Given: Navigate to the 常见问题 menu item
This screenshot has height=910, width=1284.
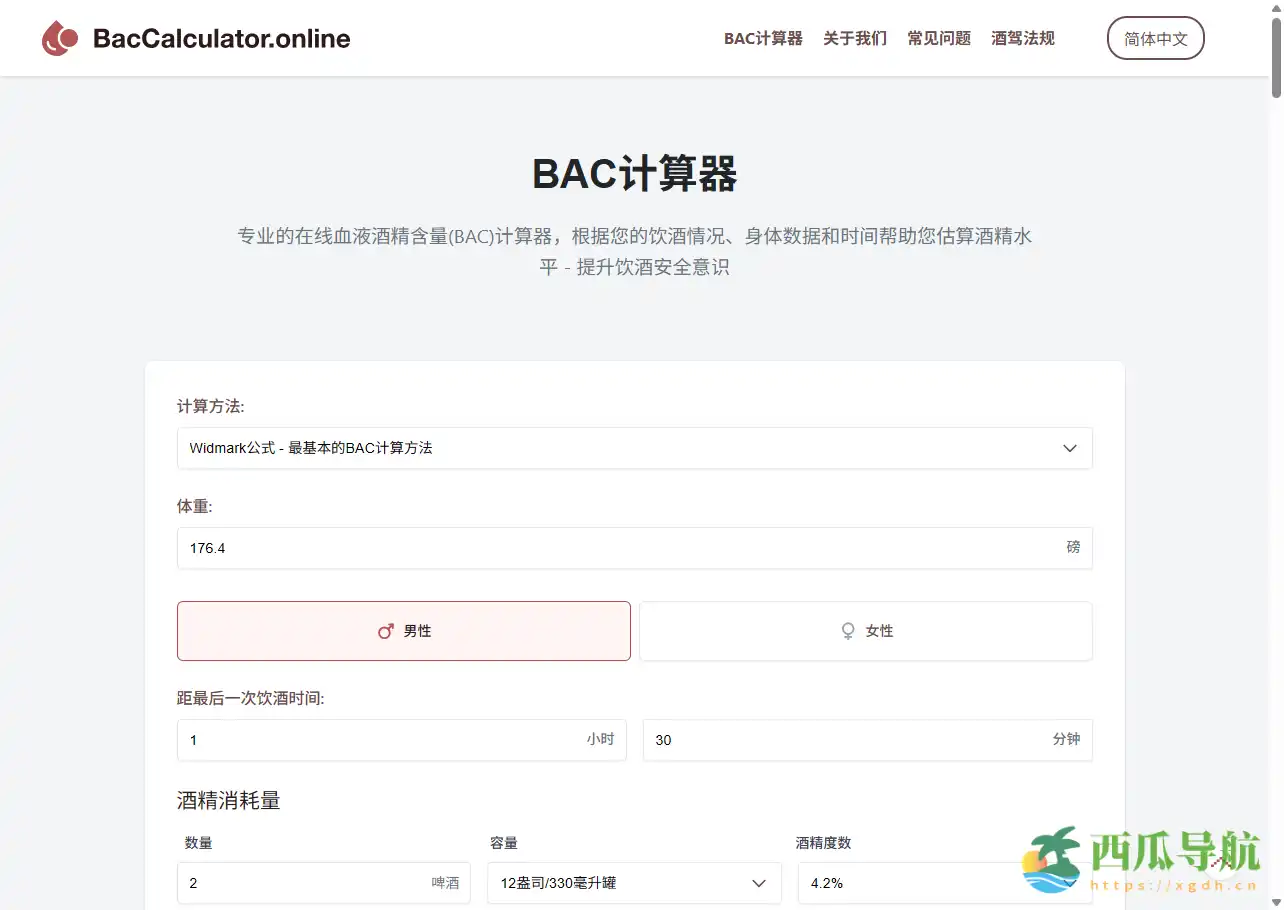Looking at the screenshot, I should (938, 38).
